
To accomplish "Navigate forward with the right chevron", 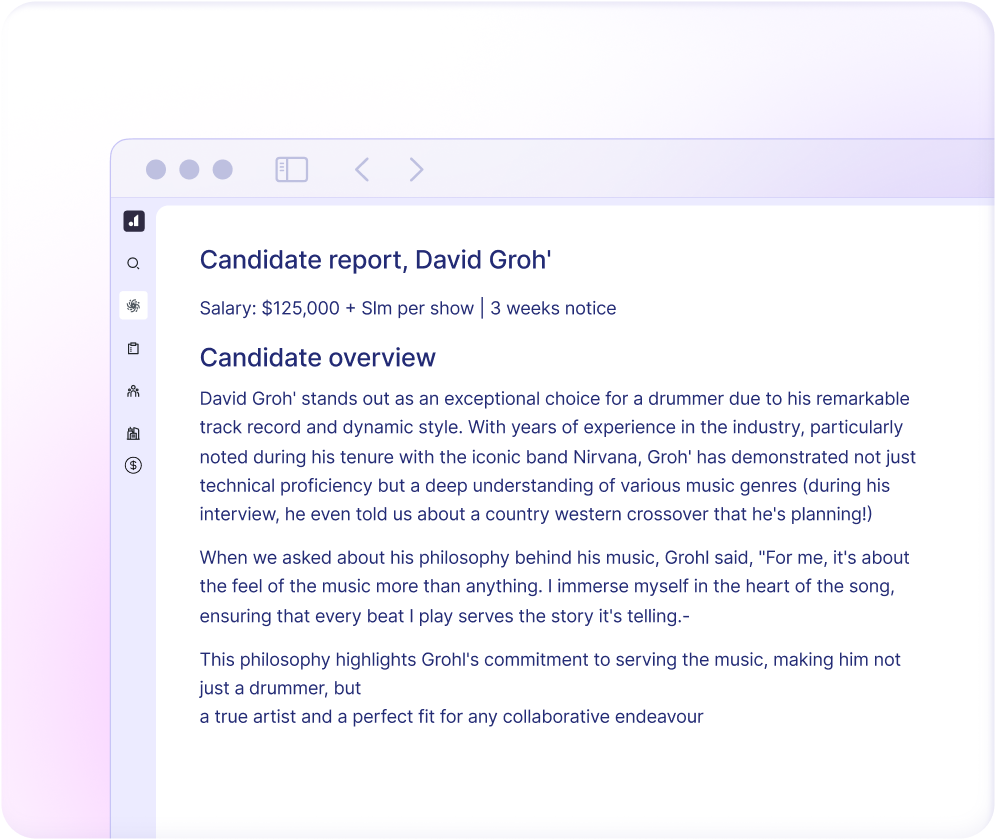I will pos(416,170).
